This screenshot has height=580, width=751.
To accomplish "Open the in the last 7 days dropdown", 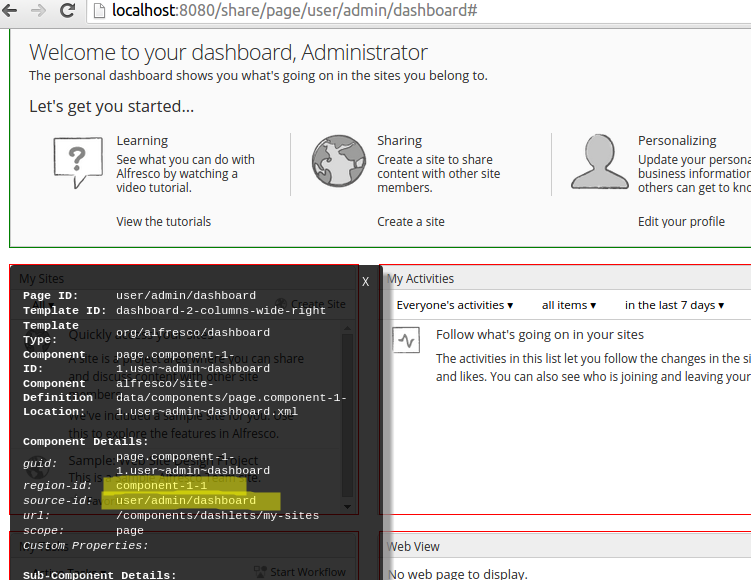I will 674,305.
